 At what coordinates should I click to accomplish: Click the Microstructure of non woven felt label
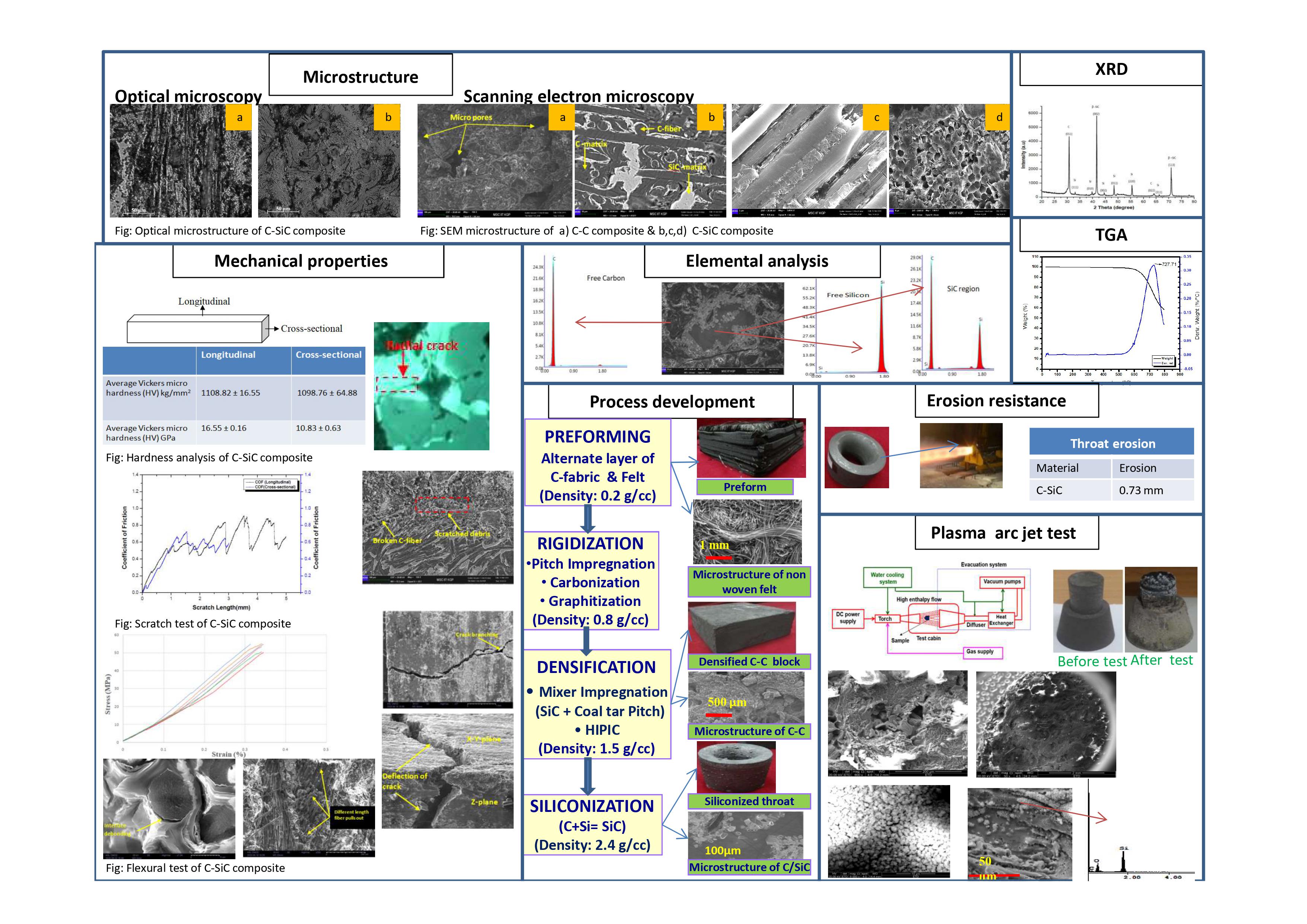[749, 581]
